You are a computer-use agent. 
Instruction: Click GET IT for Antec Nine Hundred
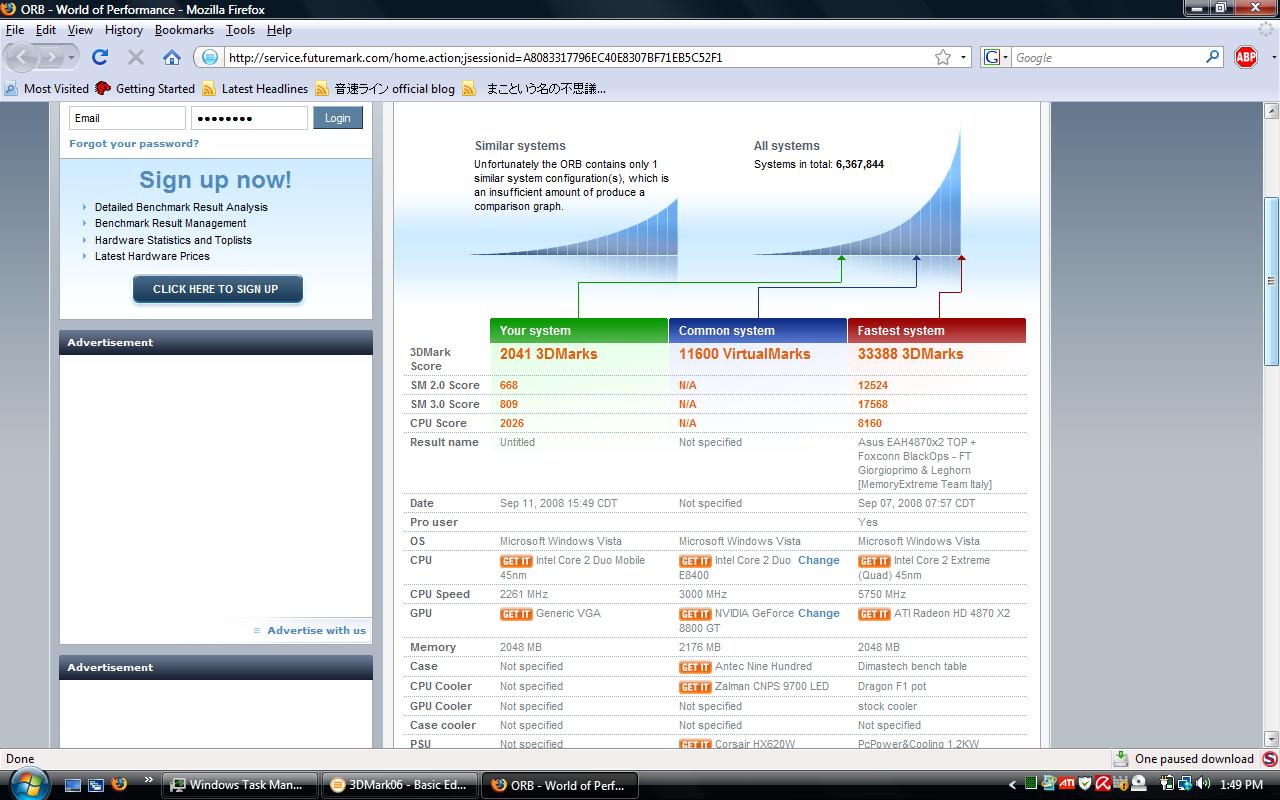(x=695, y=667)
